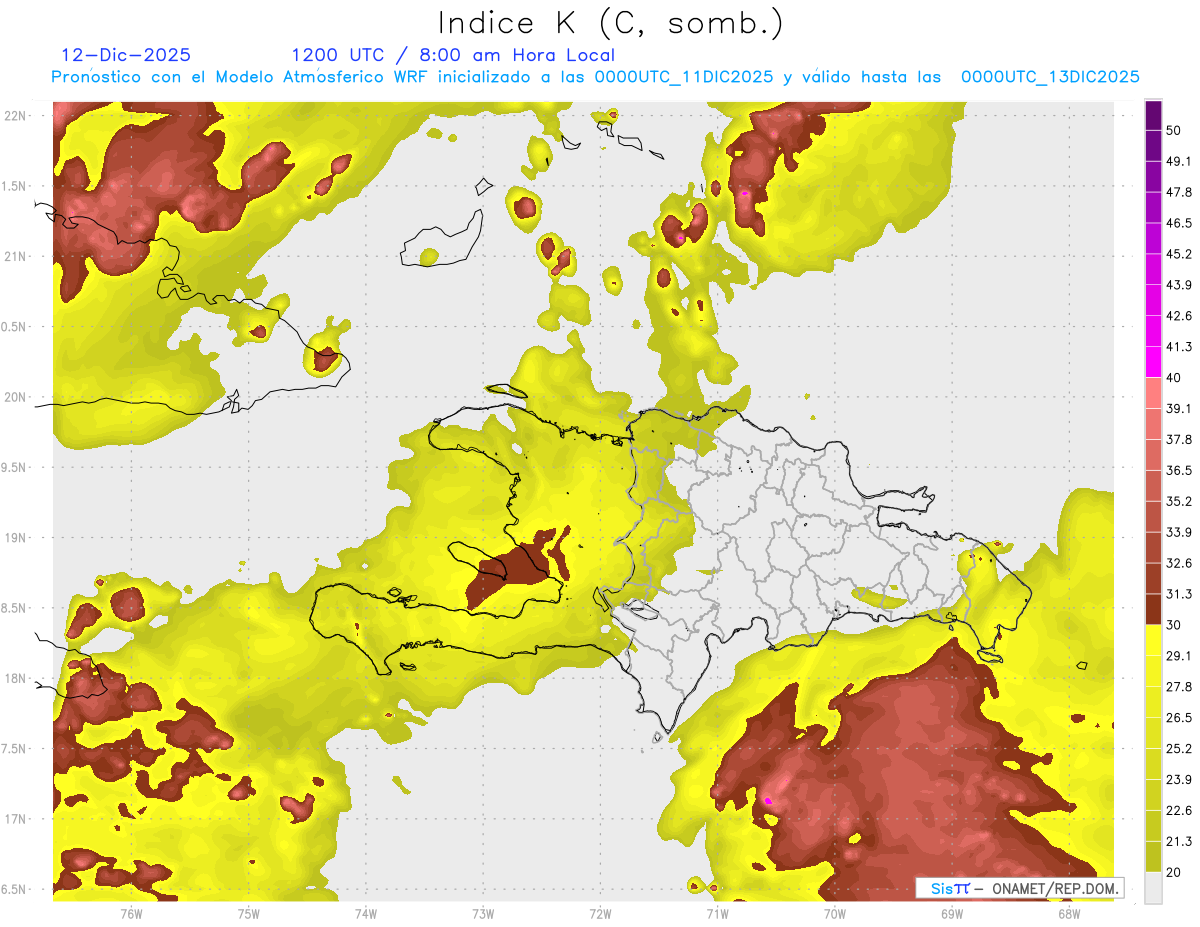Click the '27.8' color scale value

click(x=1178, y=687)
